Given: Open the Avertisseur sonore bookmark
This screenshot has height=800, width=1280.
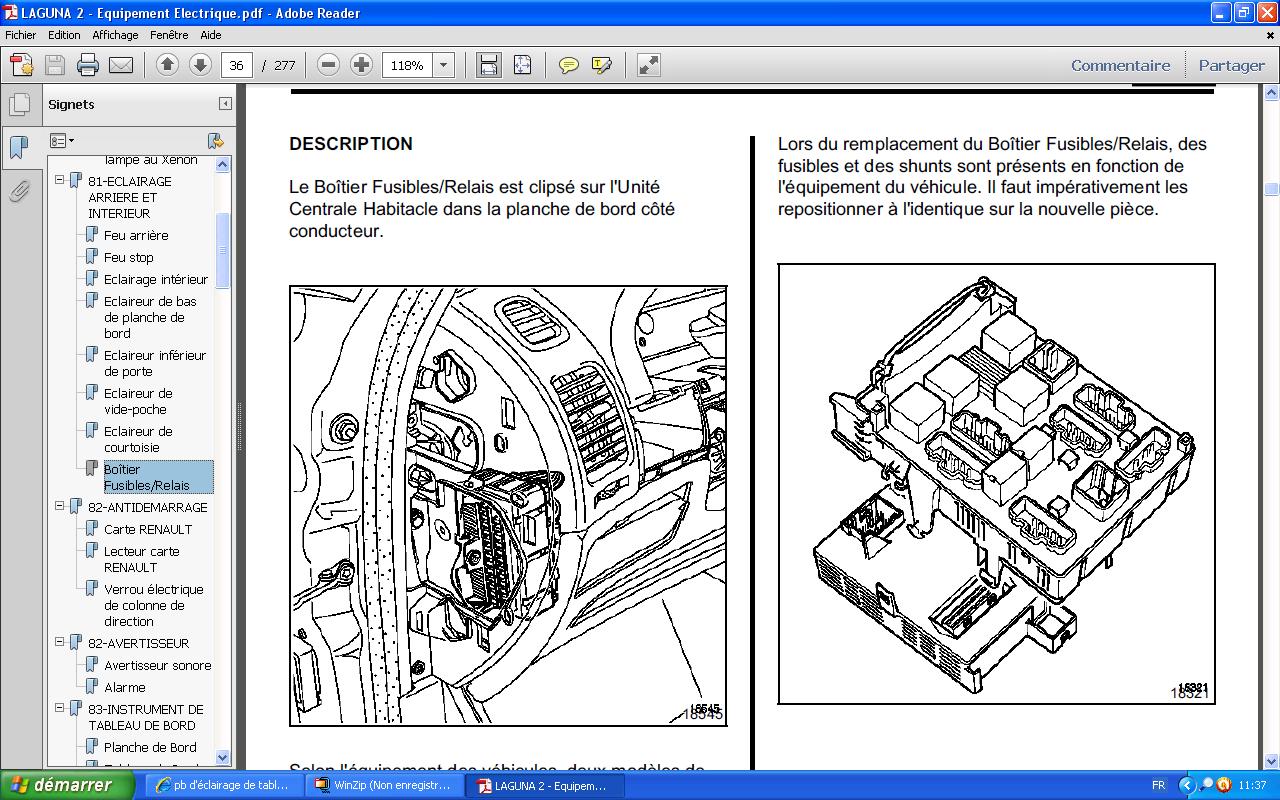Looking at the screenshot, I should 158,665.
